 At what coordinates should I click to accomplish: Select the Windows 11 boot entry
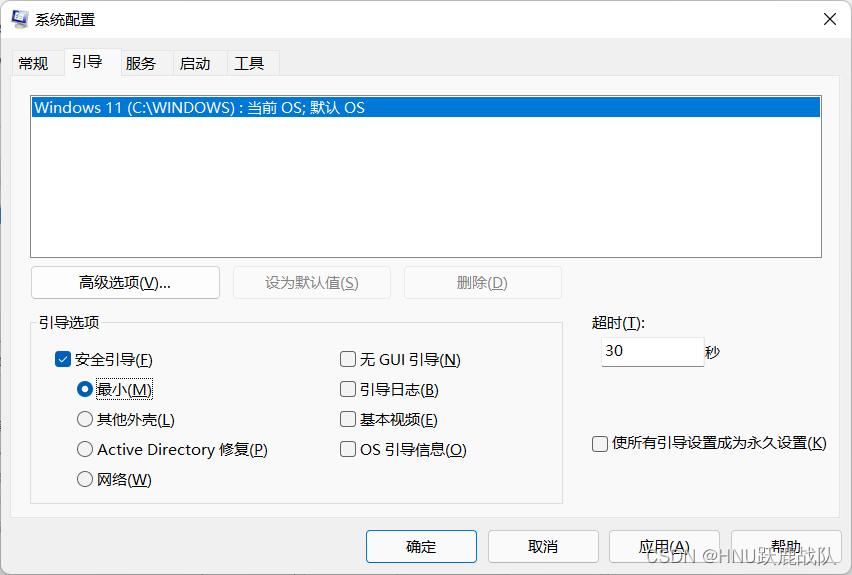click(x=425, y=107)
